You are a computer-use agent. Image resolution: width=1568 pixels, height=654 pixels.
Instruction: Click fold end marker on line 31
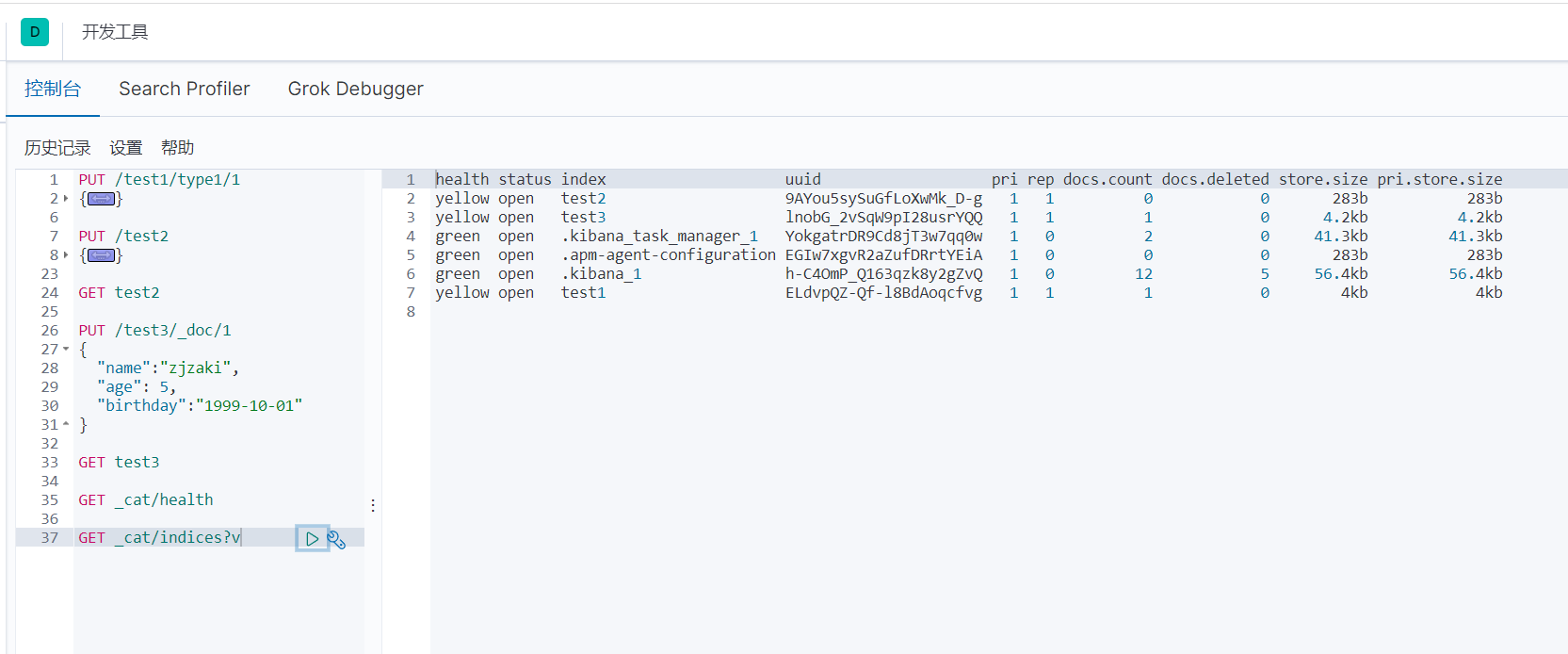[66, 424]
